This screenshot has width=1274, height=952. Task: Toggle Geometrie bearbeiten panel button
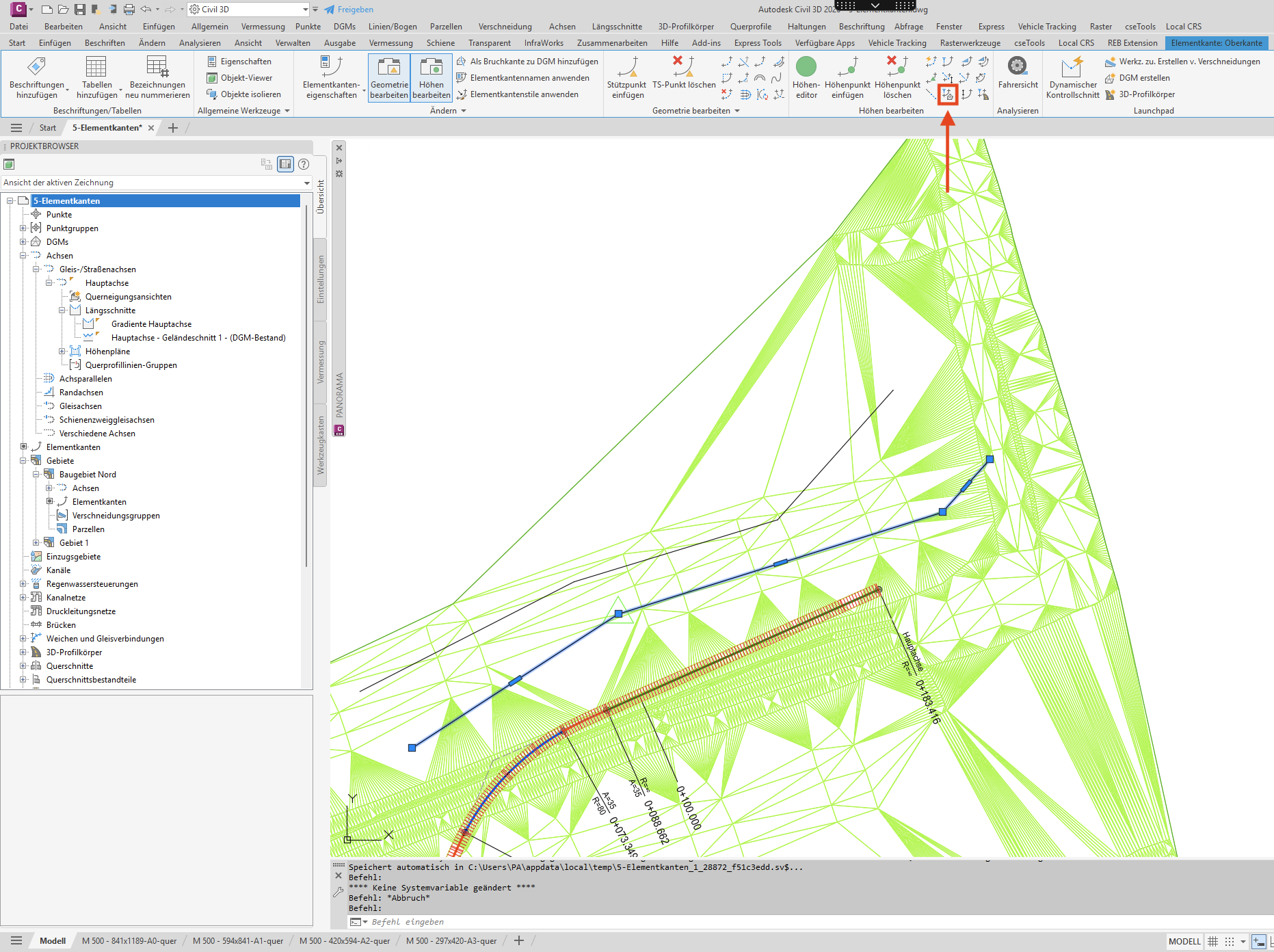click(389, 78)
